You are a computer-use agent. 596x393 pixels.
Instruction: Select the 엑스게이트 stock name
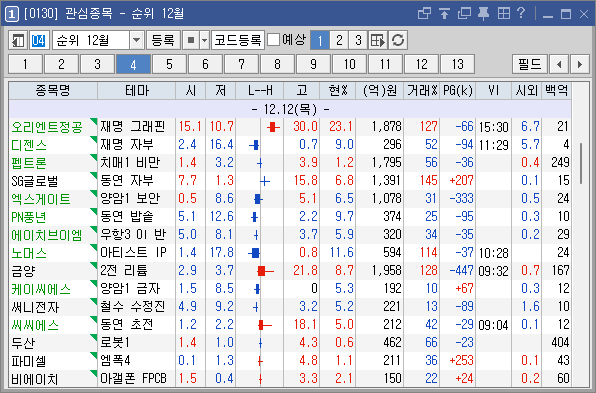click(41, 199)
